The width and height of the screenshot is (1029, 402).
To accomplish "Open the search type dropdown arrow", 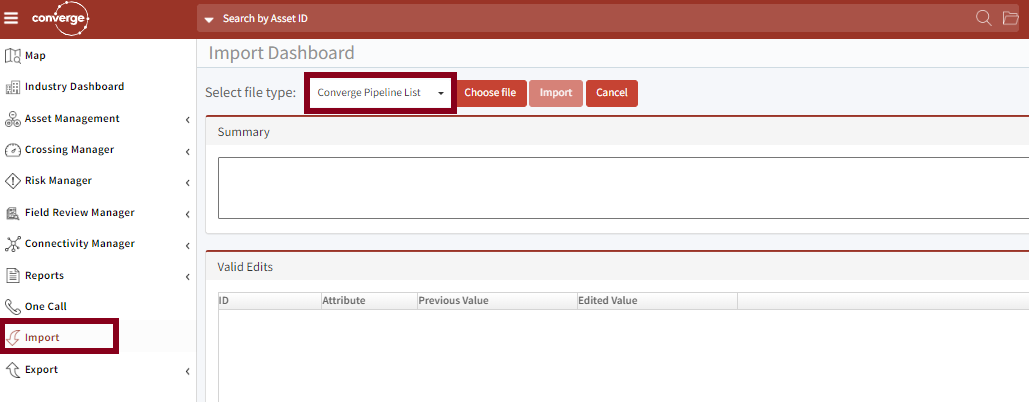I will (x=209, y=20).
